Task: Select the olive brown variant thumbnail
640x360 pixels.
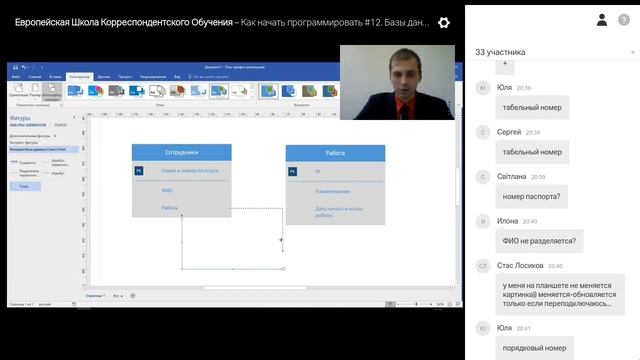Action: tap(309, 91)
